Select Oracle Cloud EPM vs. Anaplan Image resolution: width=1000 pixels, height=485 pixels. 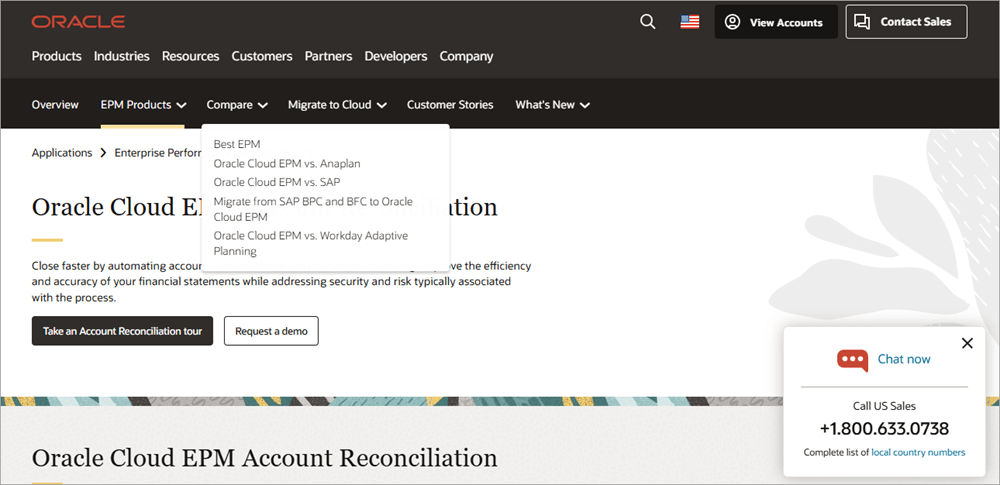[287, 163]
